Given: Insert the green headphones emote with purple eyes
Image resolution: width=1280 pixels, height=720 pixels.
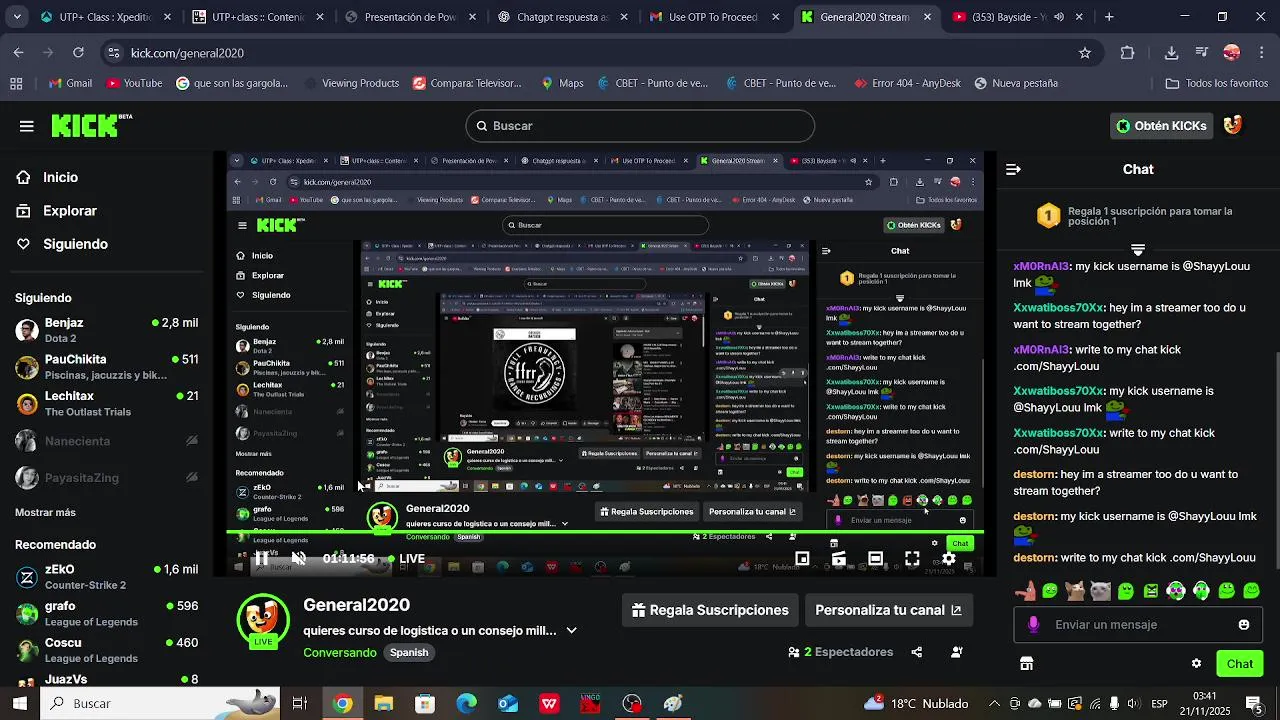Looking at the screenshot, I should click(1176, 591).
